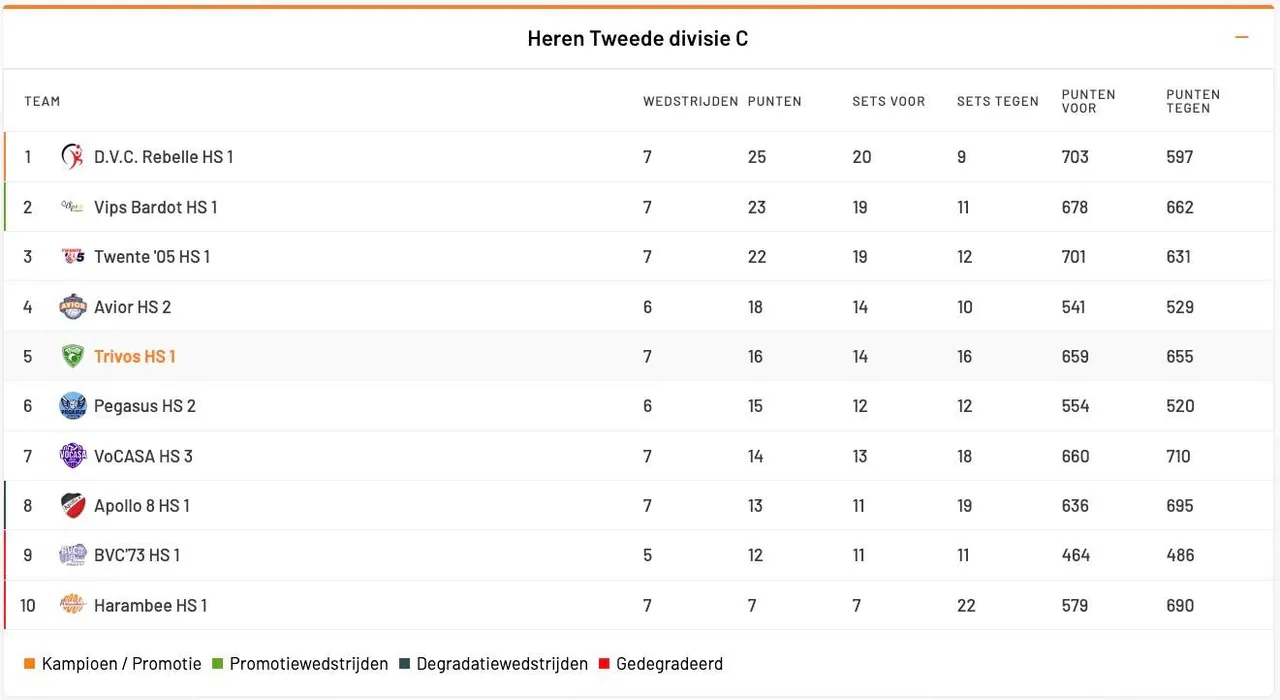Click the orange Kampioen / Promotie swatch

(29, 664)
